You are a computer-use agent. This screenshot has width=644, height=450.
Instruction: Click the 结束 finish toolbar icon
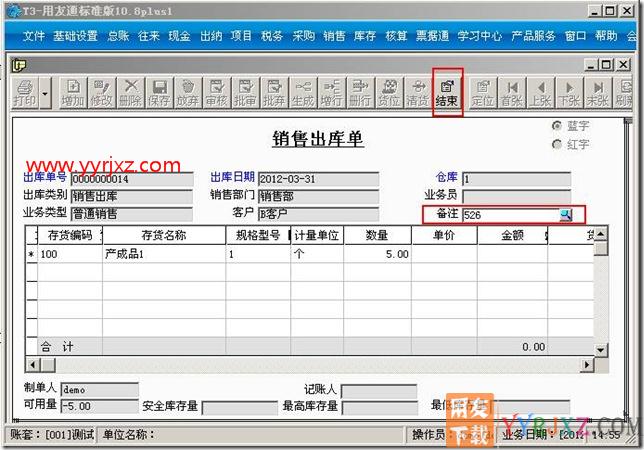(447, 93)
